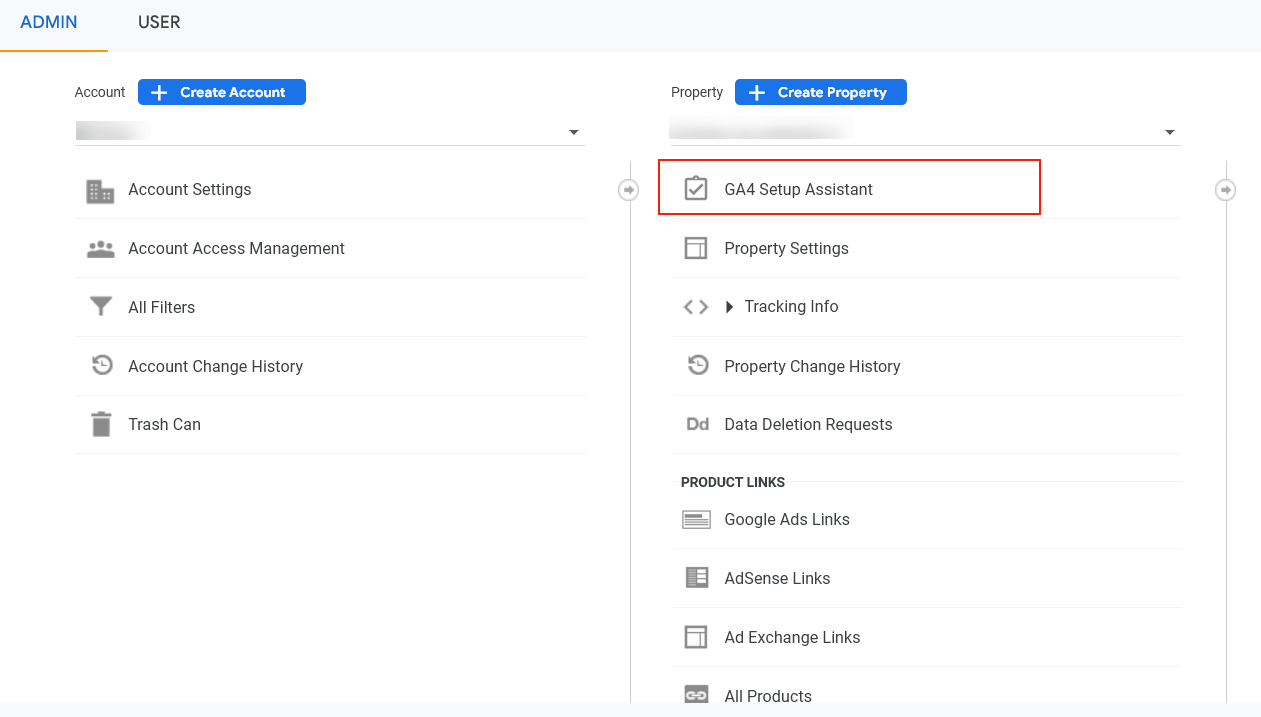Click the AdSense Links icon
This screenshot has height=717, width=1261.
(x=696, y=578)
